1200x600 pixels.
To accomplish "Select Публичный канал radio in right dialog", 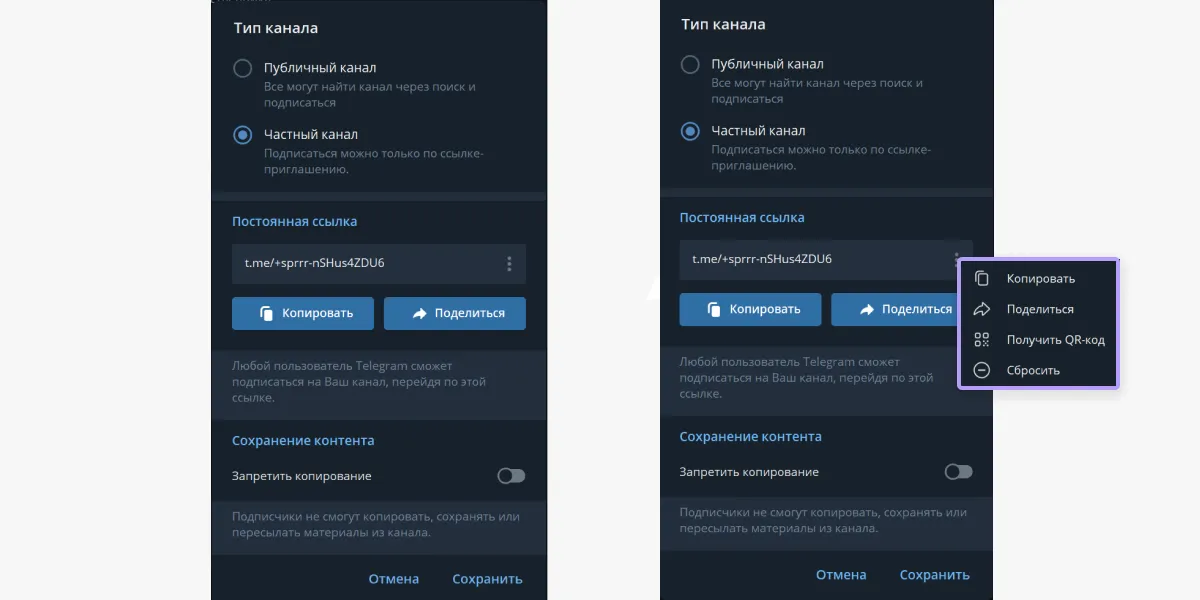I will 689,65.
